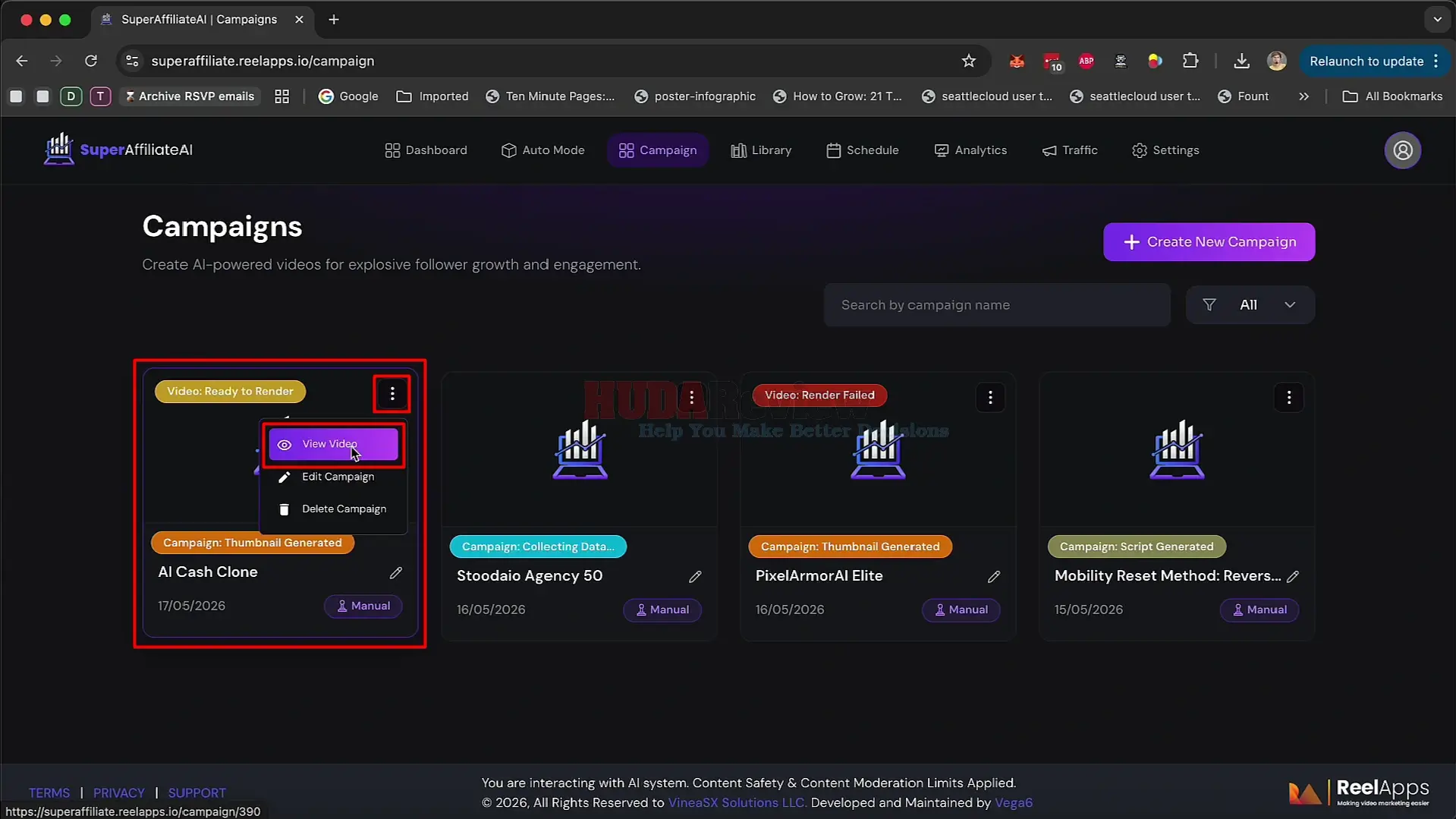The width and height of the screenshot is (1456, 819).
Task: Open the SUPPORT footer link
Action: point(197,792)
